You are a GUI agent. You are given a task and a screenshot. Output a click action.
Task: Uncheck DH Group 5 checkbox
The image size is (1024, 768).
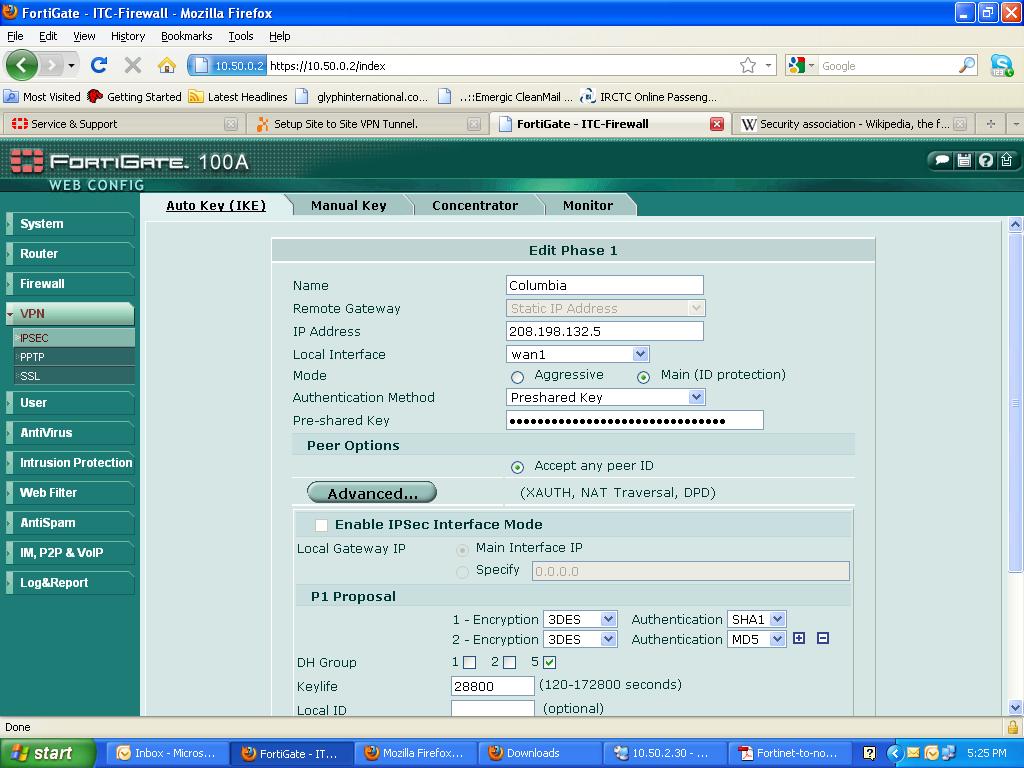coord(549,662)
